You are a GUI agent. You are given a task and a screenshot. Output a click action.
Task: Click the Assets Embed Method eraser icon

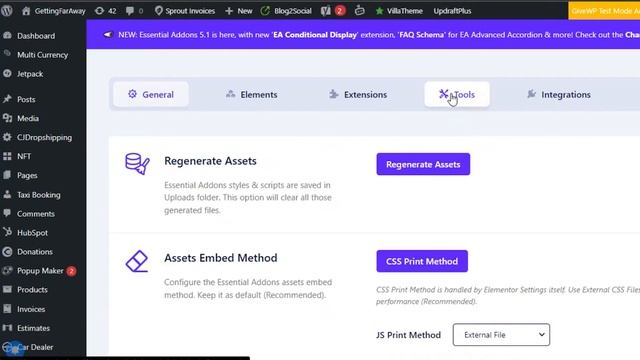pyautogui.click(x=137, y=261)
